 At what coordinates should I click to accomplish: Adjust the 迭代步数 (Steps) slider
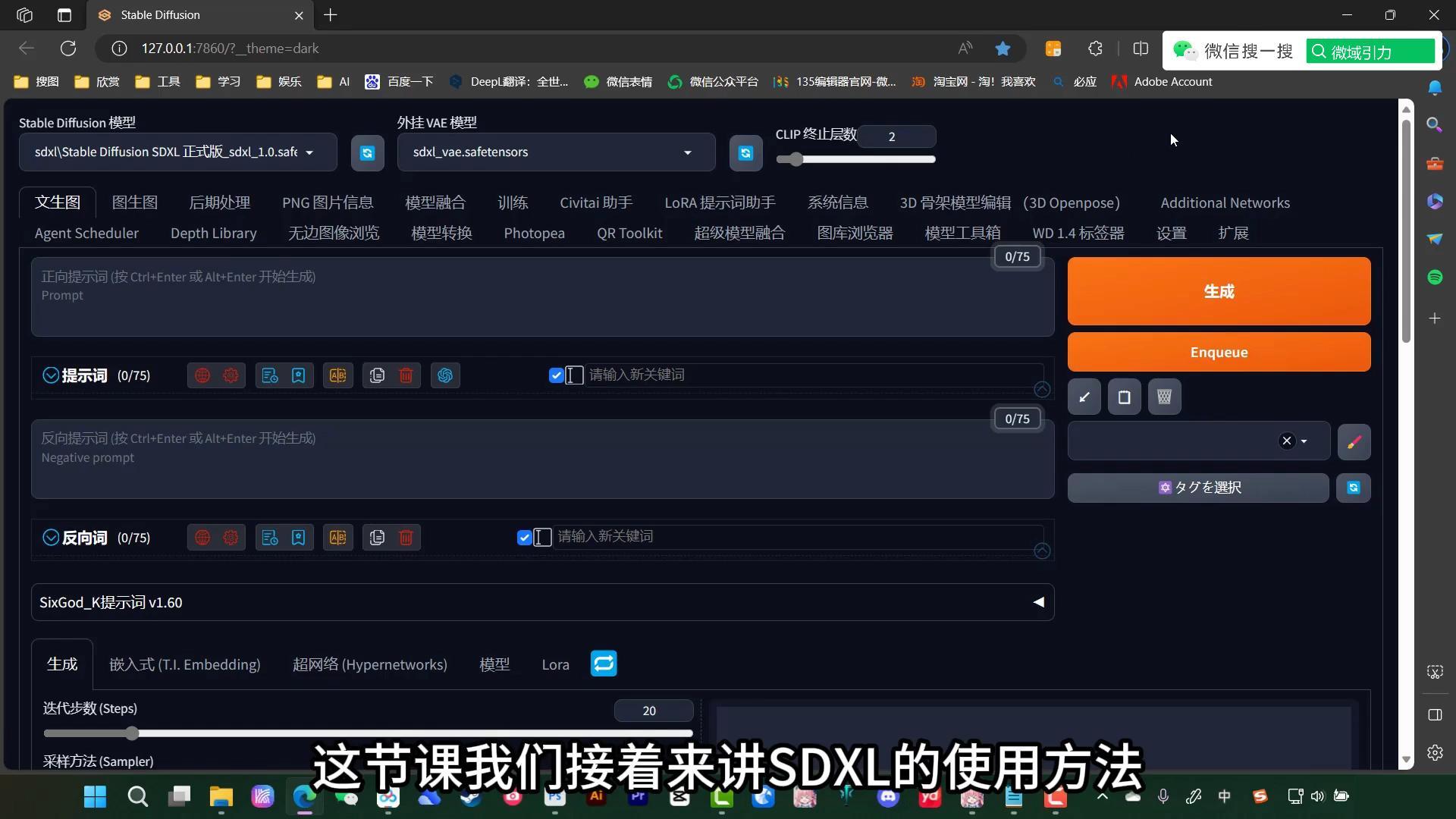coord(368,733)
